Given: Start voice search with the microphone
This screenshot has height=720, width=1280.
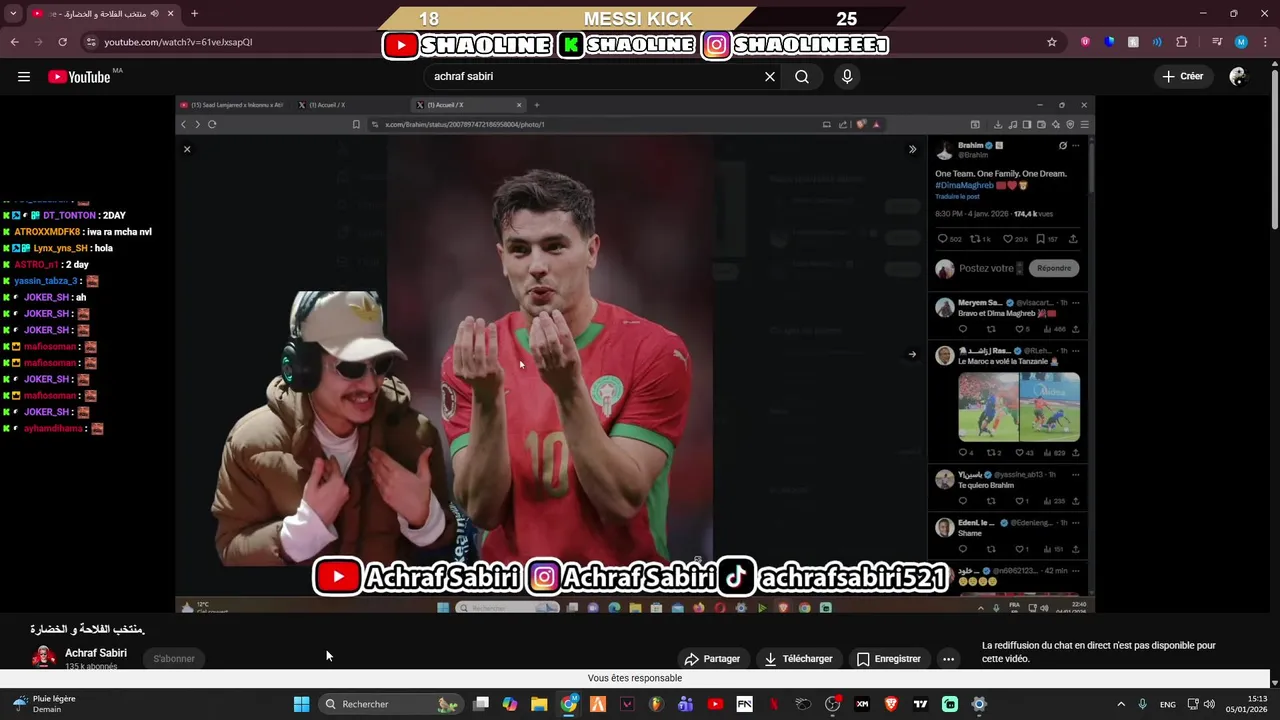Looking at the screenshot, I should (847, 76).
